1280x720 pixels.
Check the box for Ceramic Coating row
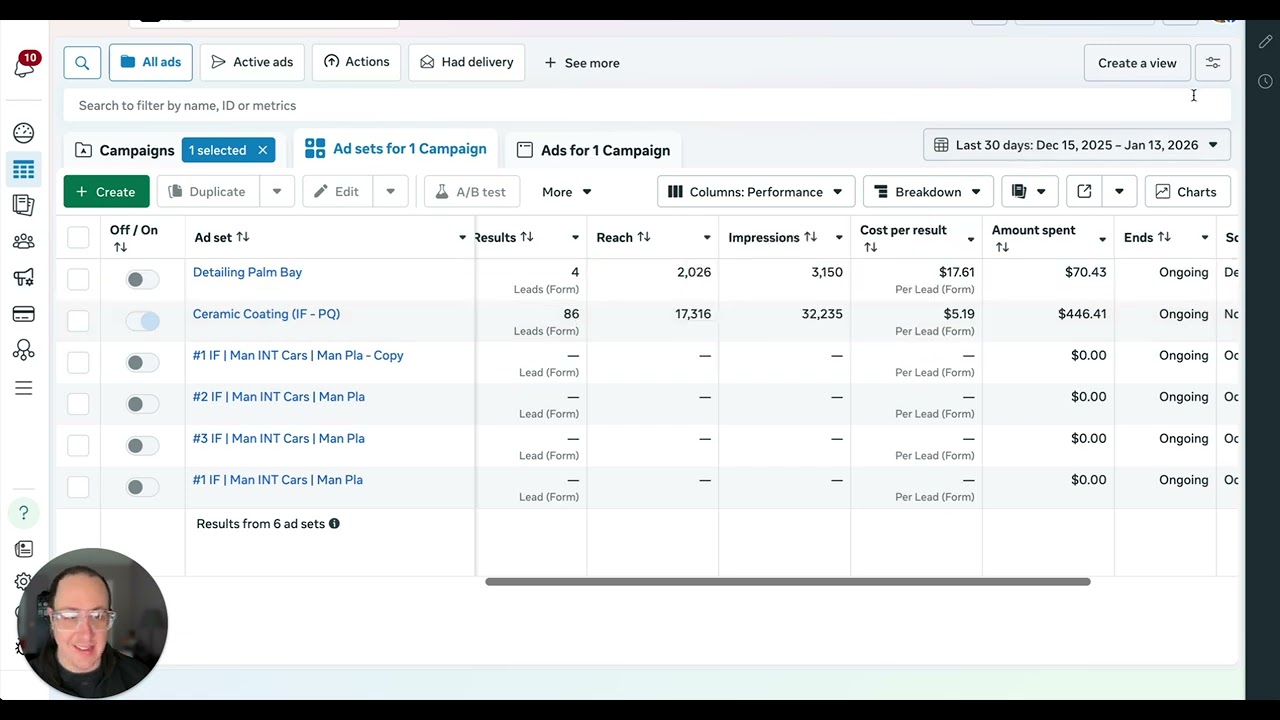coord(78,321)
